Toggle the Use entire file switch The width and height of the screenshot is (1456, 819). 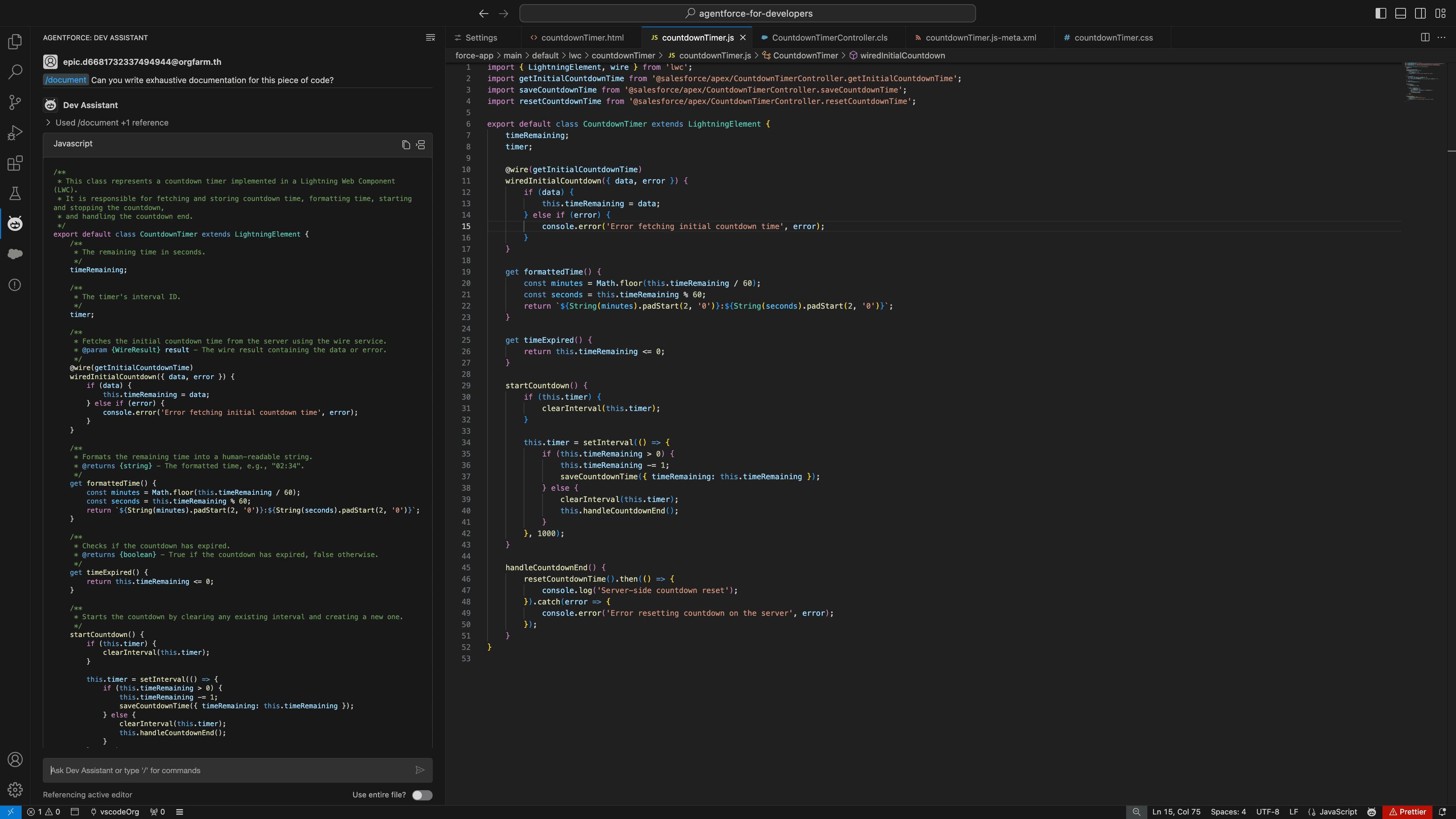422,795
